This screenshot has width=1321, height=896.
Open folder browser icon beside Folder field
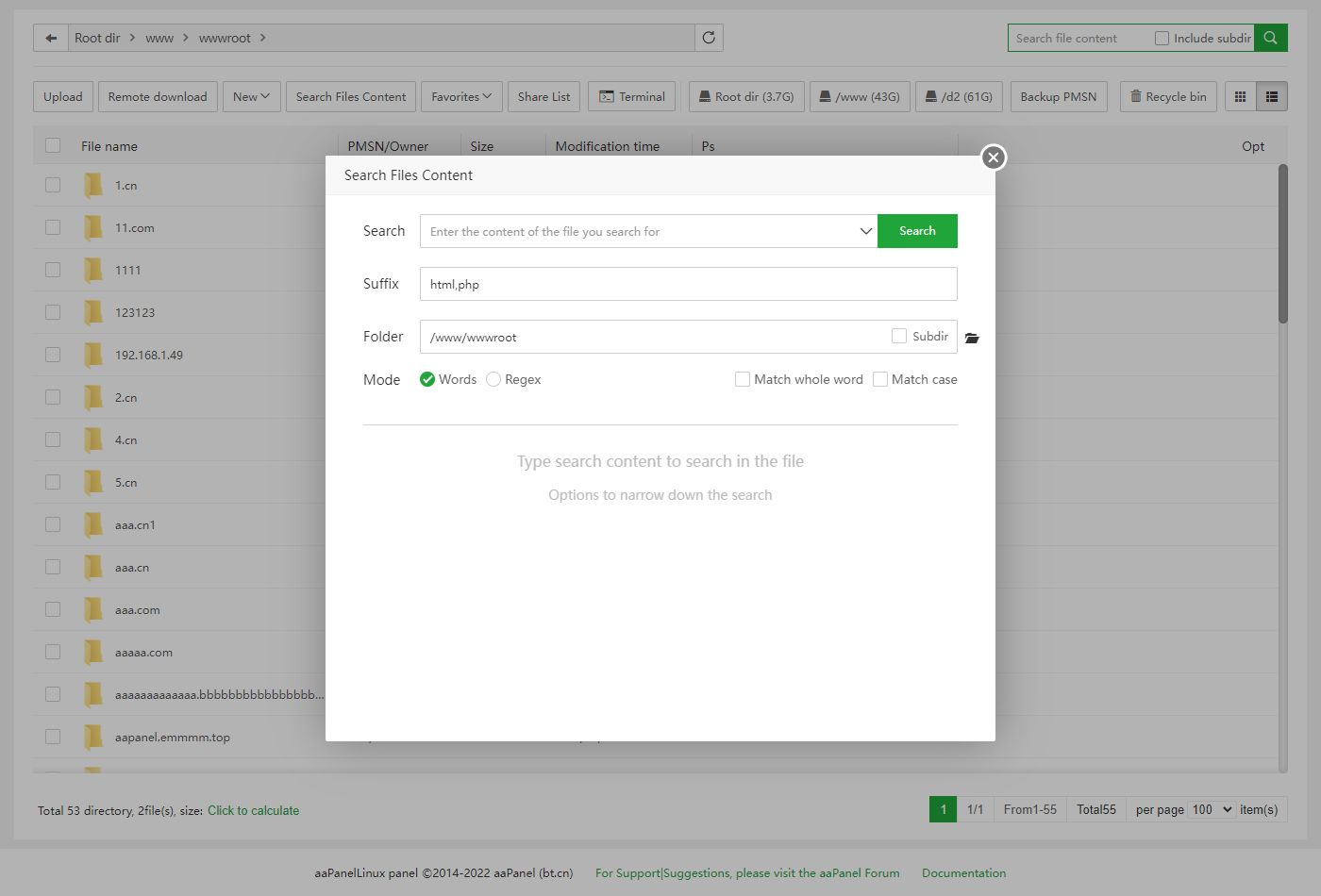tap(972, 338)
